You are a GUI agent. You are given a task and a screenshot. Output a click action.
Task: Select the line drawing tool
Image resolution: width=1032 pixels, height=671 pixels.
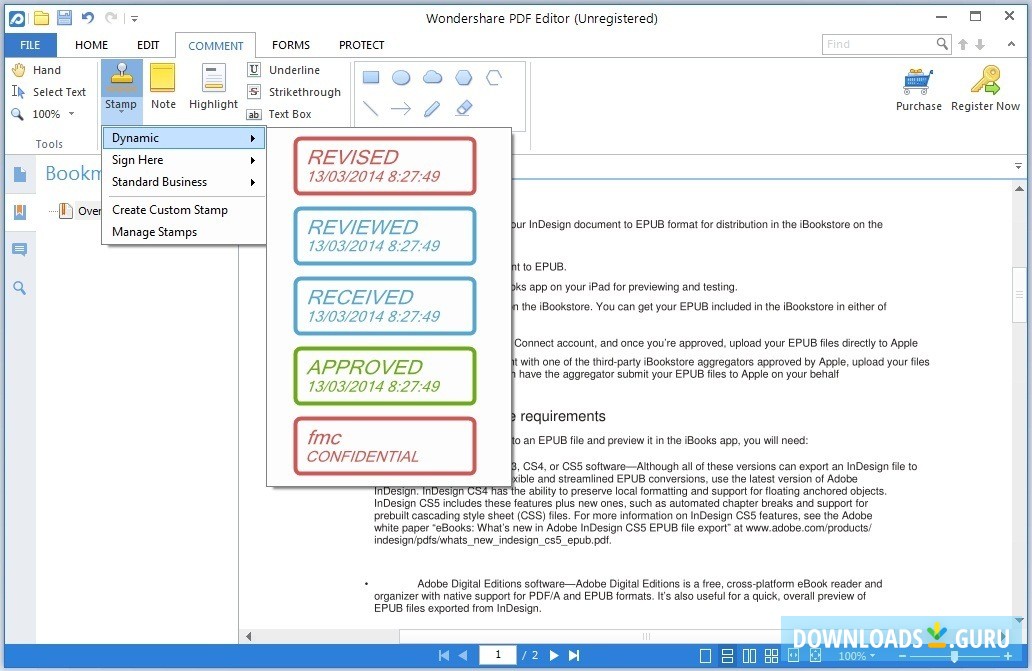pos(371,108)
